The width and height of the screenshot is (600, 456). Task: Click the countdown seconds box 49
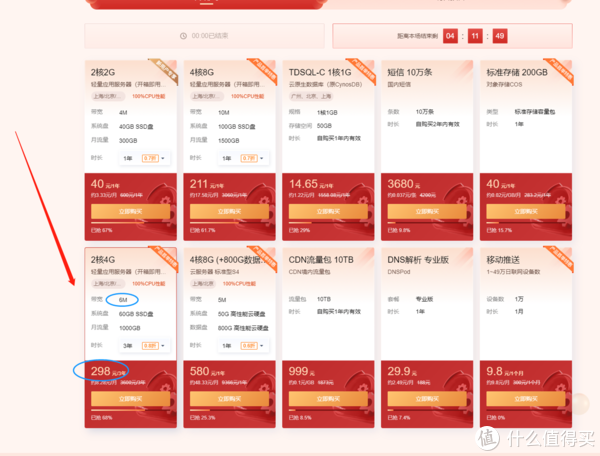500,36
